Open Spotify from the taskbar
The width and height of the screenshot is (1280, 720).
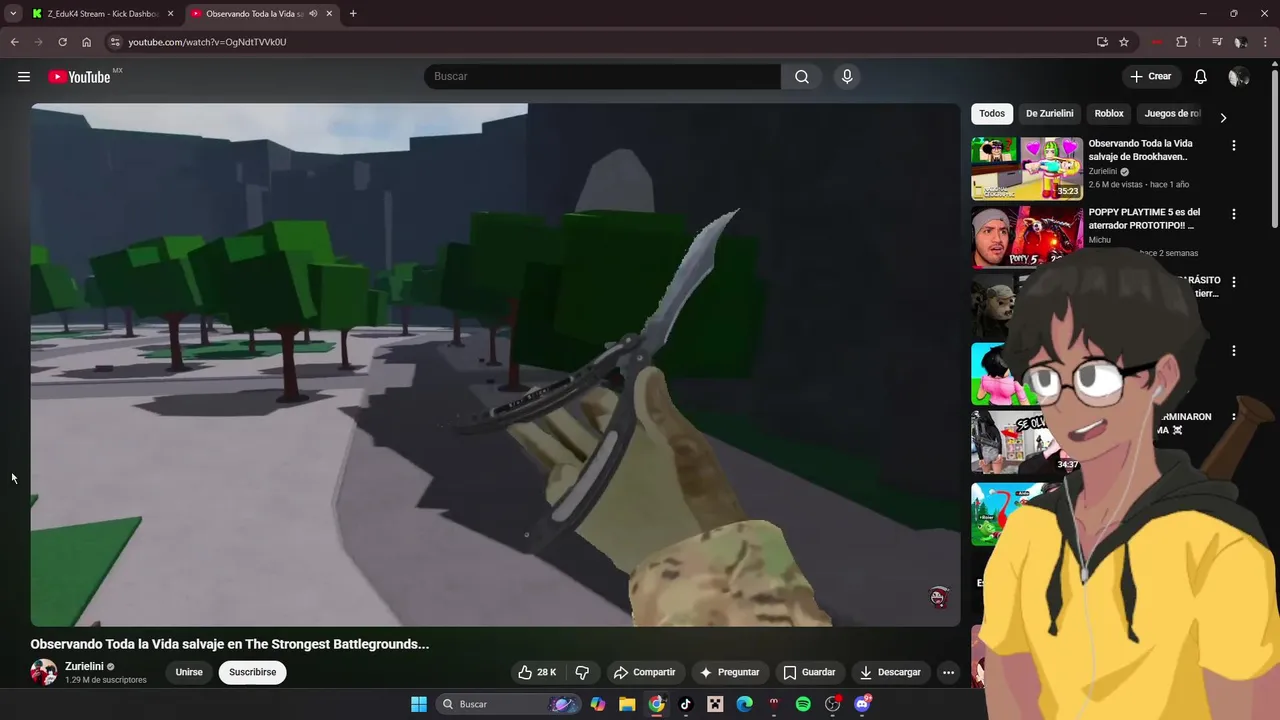[x=803, y=704]
